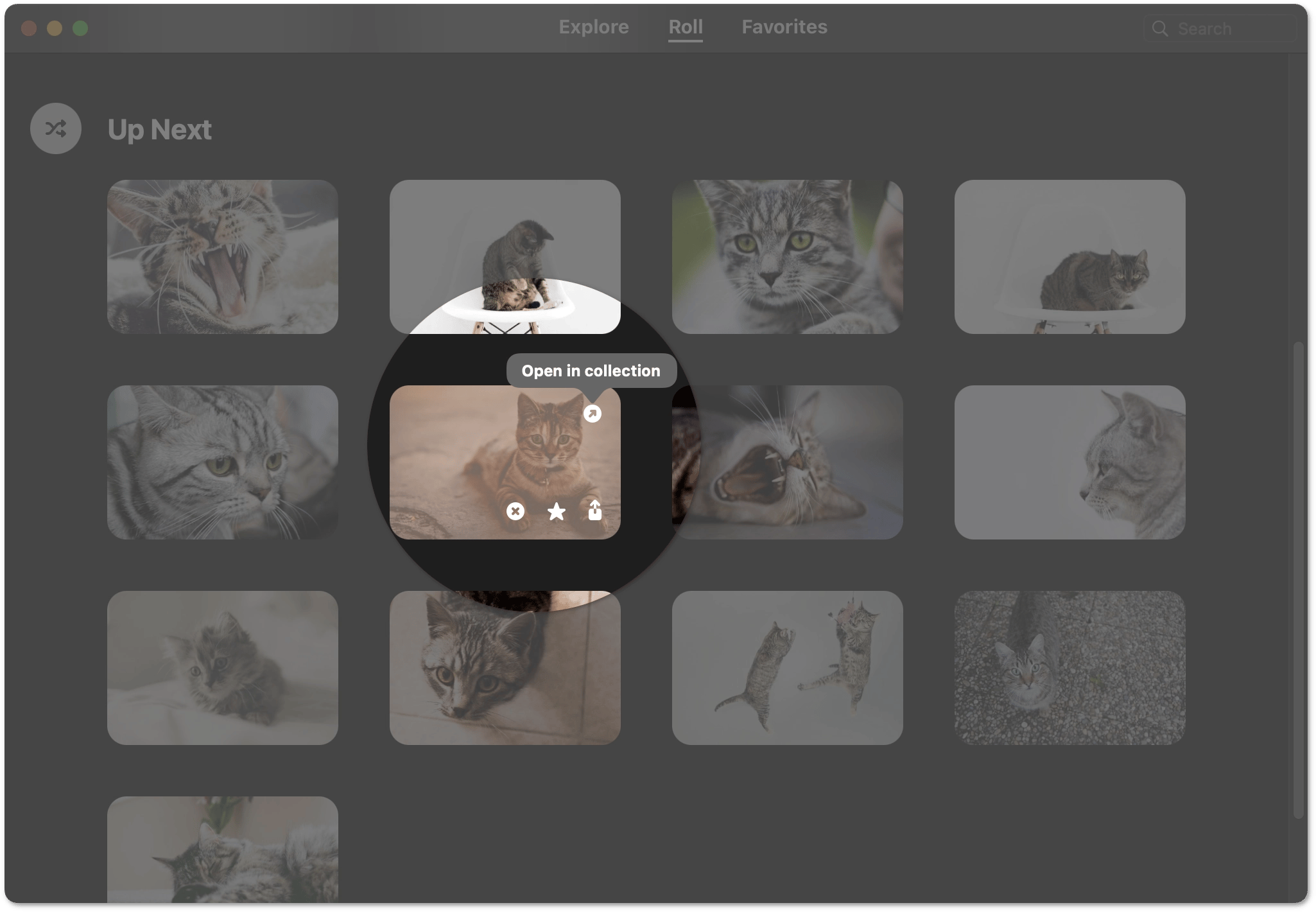This screenshot has height=912, width=1316.
Task: Remove wallpaper using the X circle icon
Action: pyautogui.click(x=515, y=511)
